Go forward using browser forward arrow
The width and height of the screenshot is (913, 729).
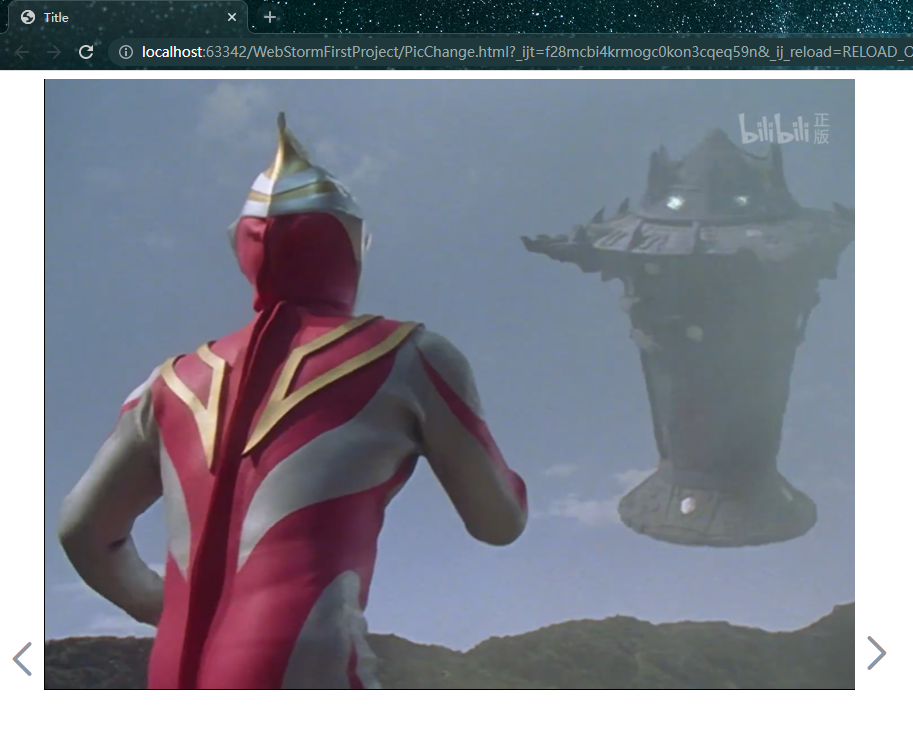coord(54,52)
